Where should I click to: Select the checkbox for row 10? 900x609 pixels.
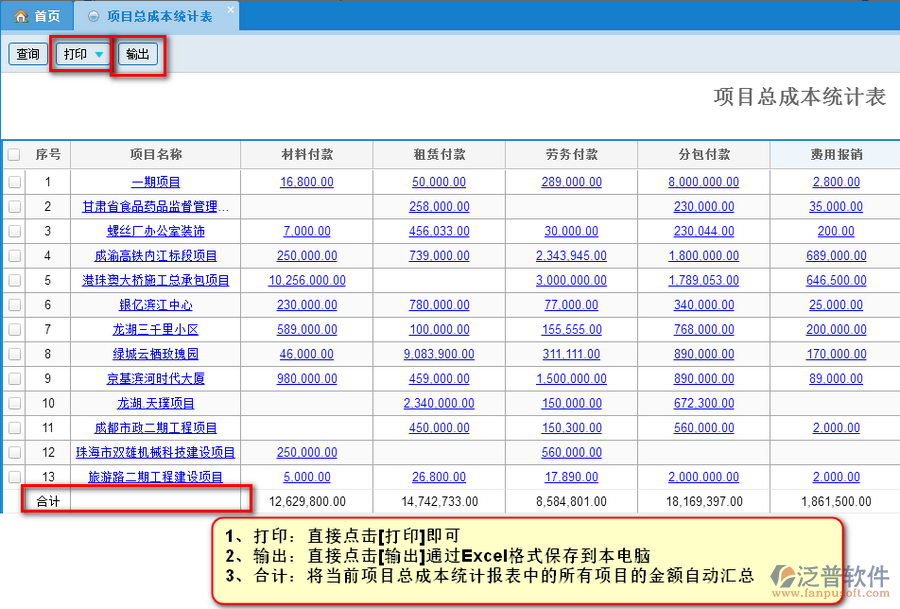click(x=14, y=403)
